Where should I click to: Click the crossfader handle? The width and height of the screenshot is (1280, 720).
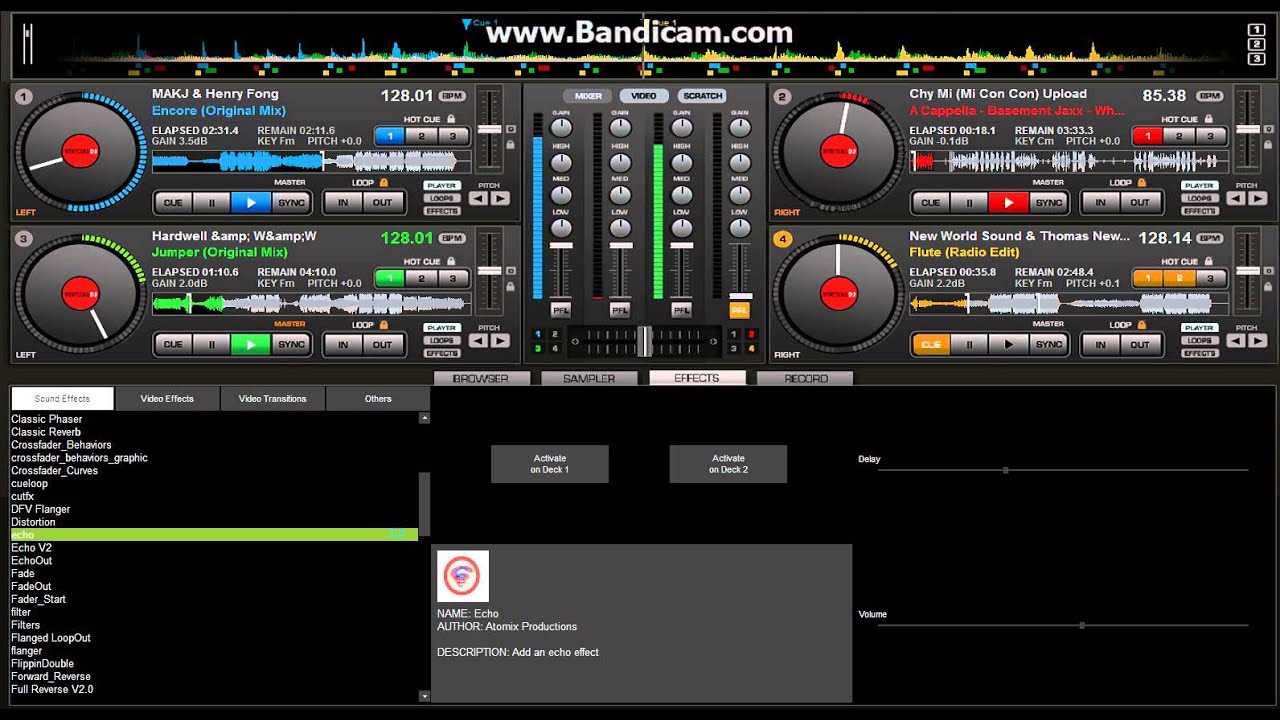point(645,341)
